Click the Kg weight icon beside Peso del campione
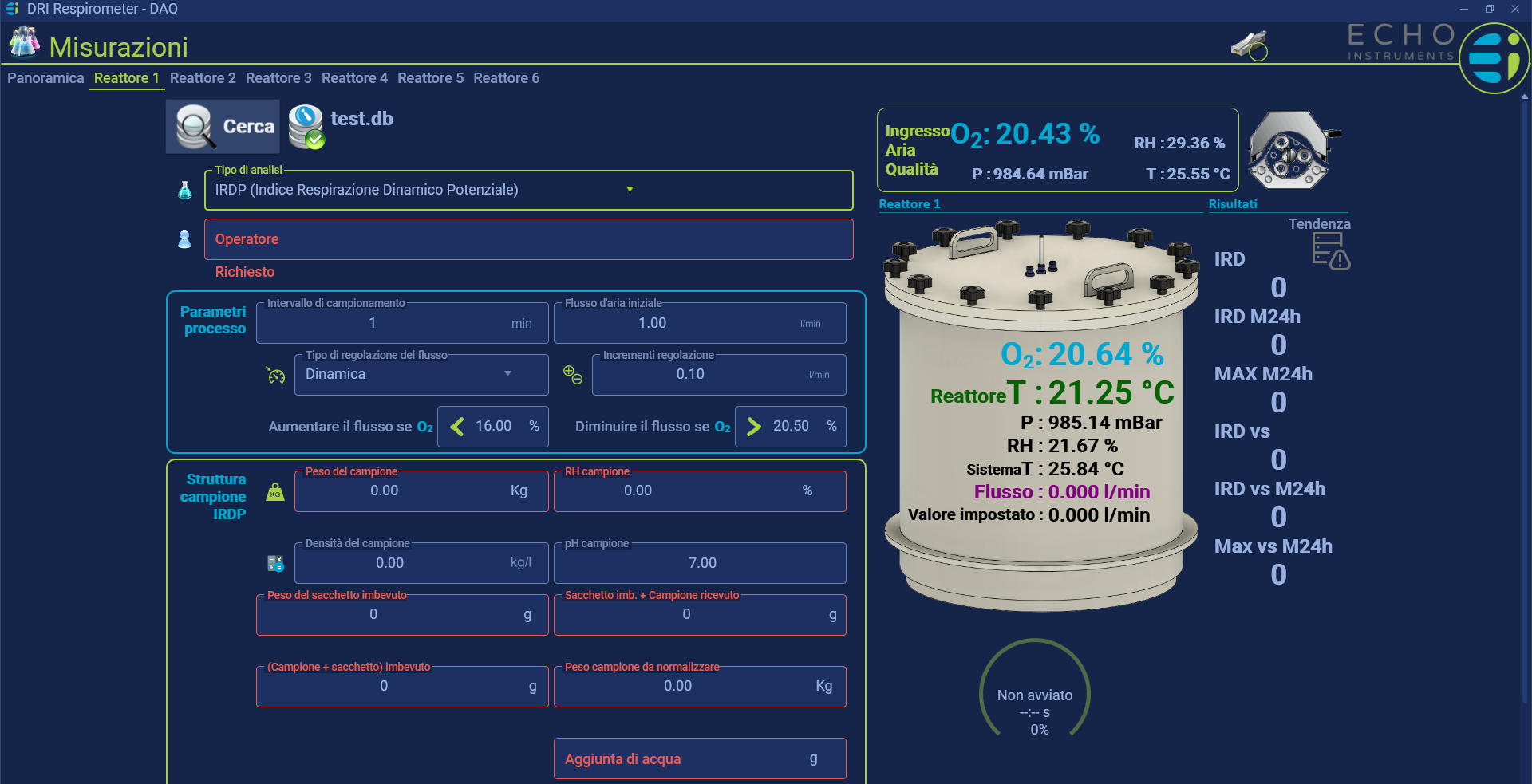 pyautogui.click(x=275, y=491)
